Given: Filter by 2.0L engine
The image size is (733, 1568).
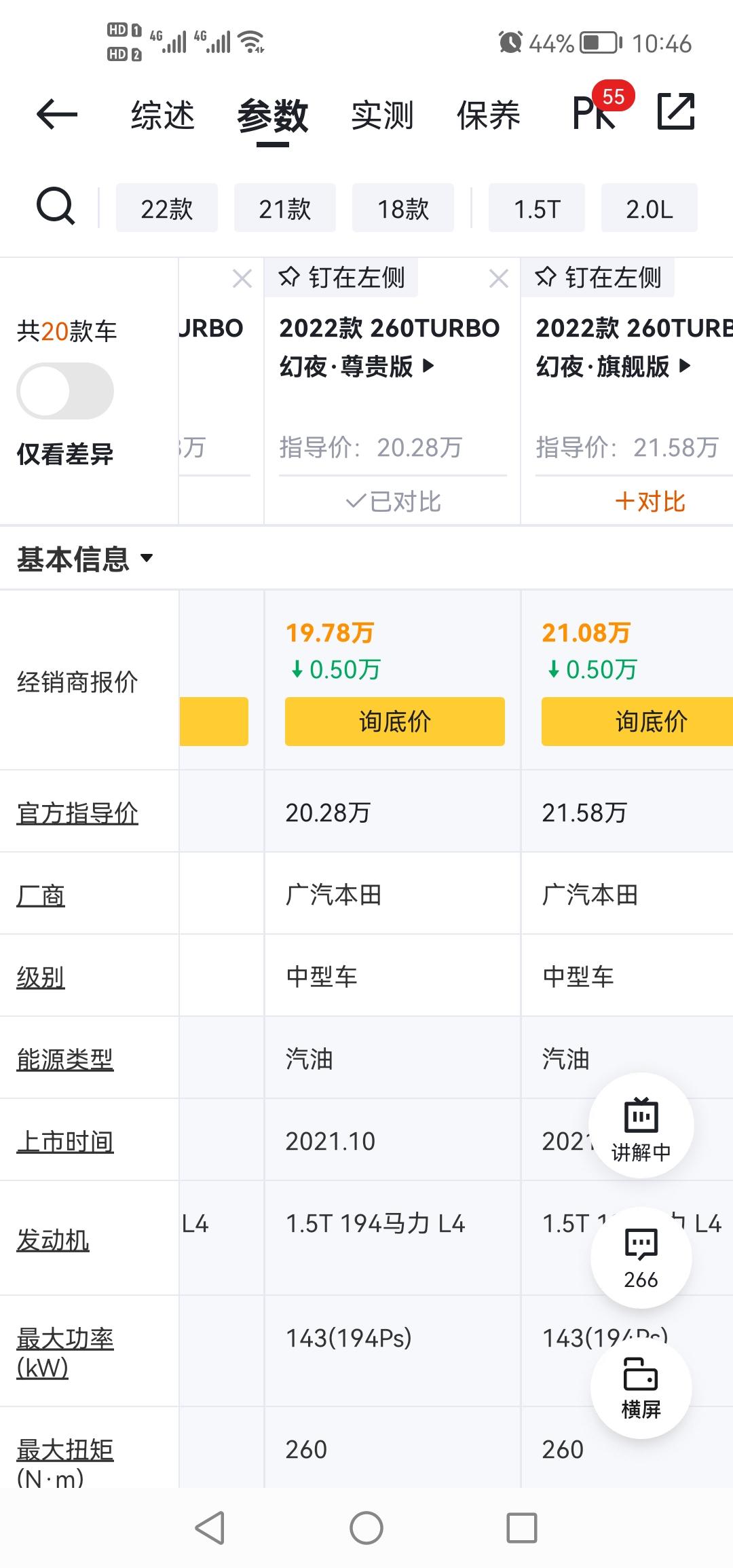Looking at the screenshot, I should tap(650, 208).
